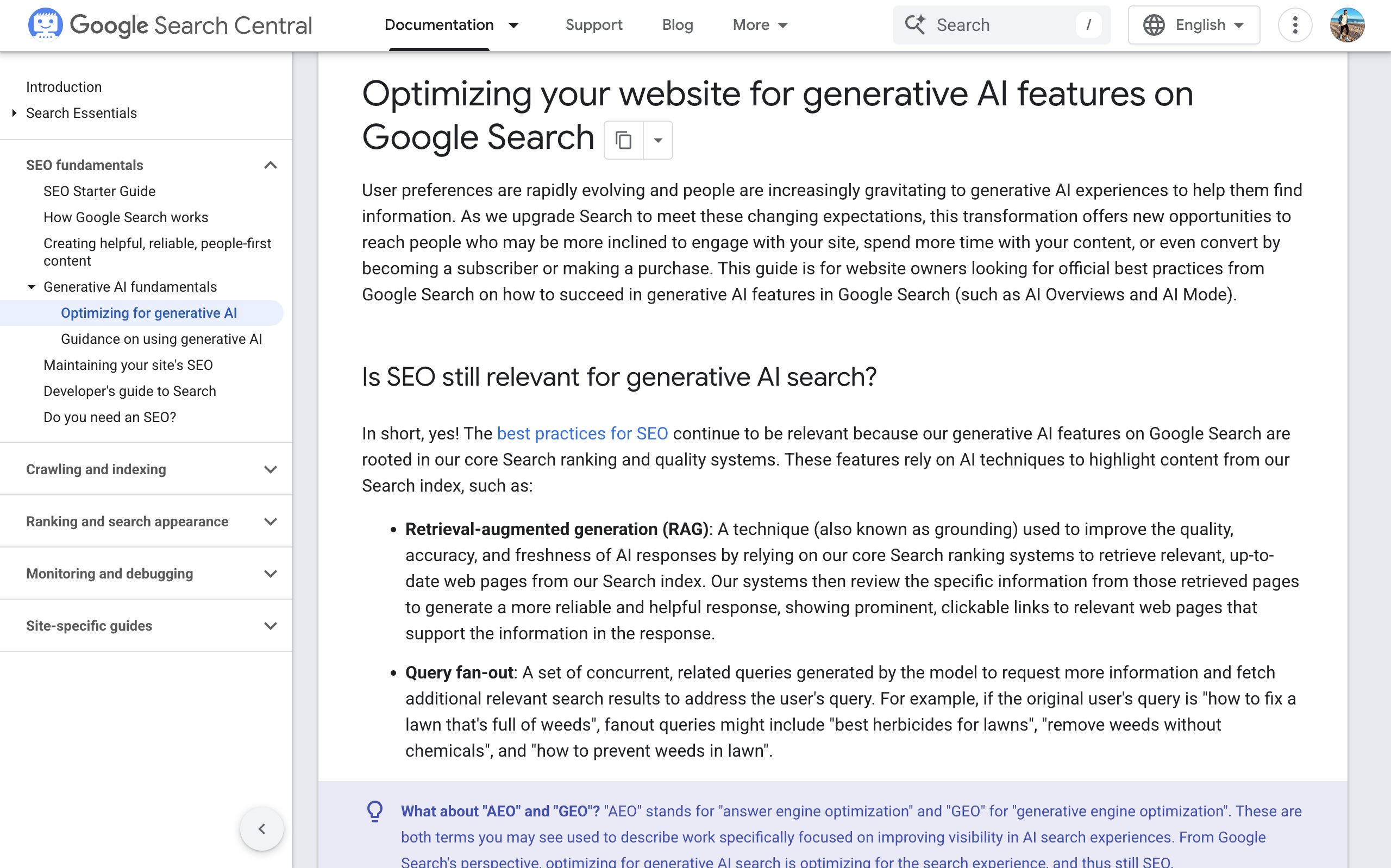Follow the best practices for SEO link
The image size is (1391, 868).
582,433
